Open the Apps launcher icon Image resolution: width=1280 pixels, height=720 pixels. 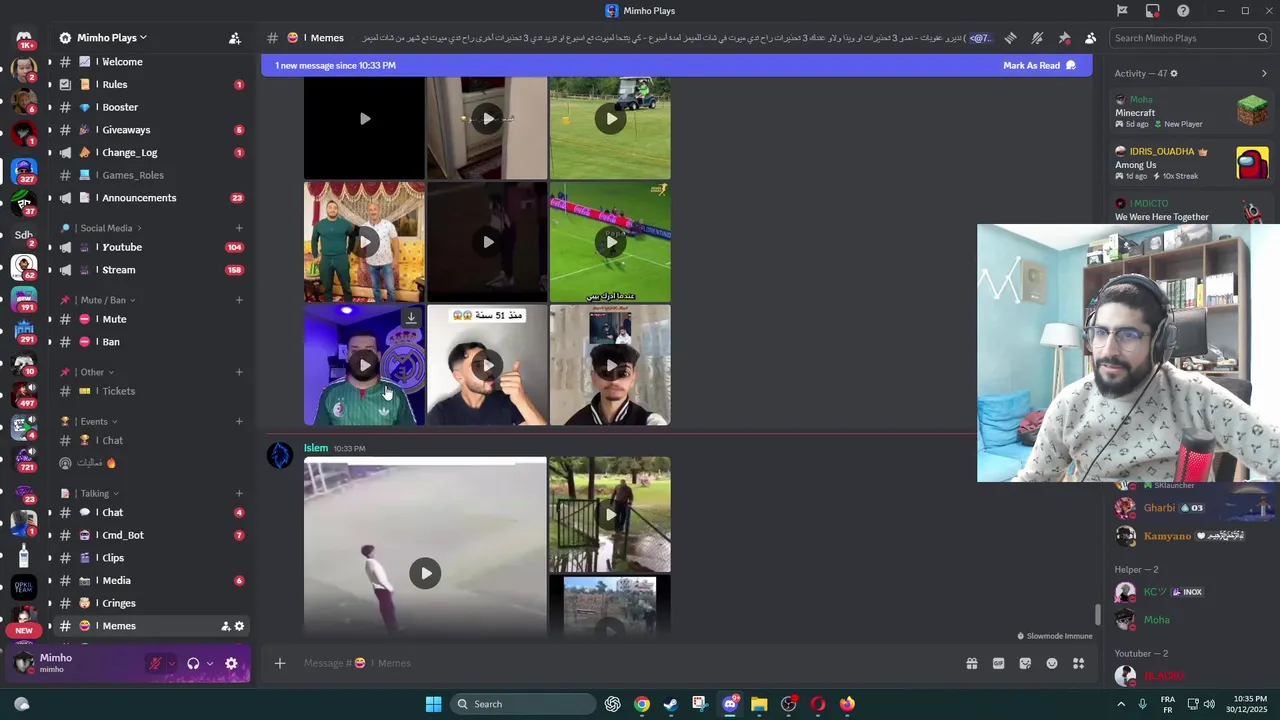click(x=1078, y=663)
